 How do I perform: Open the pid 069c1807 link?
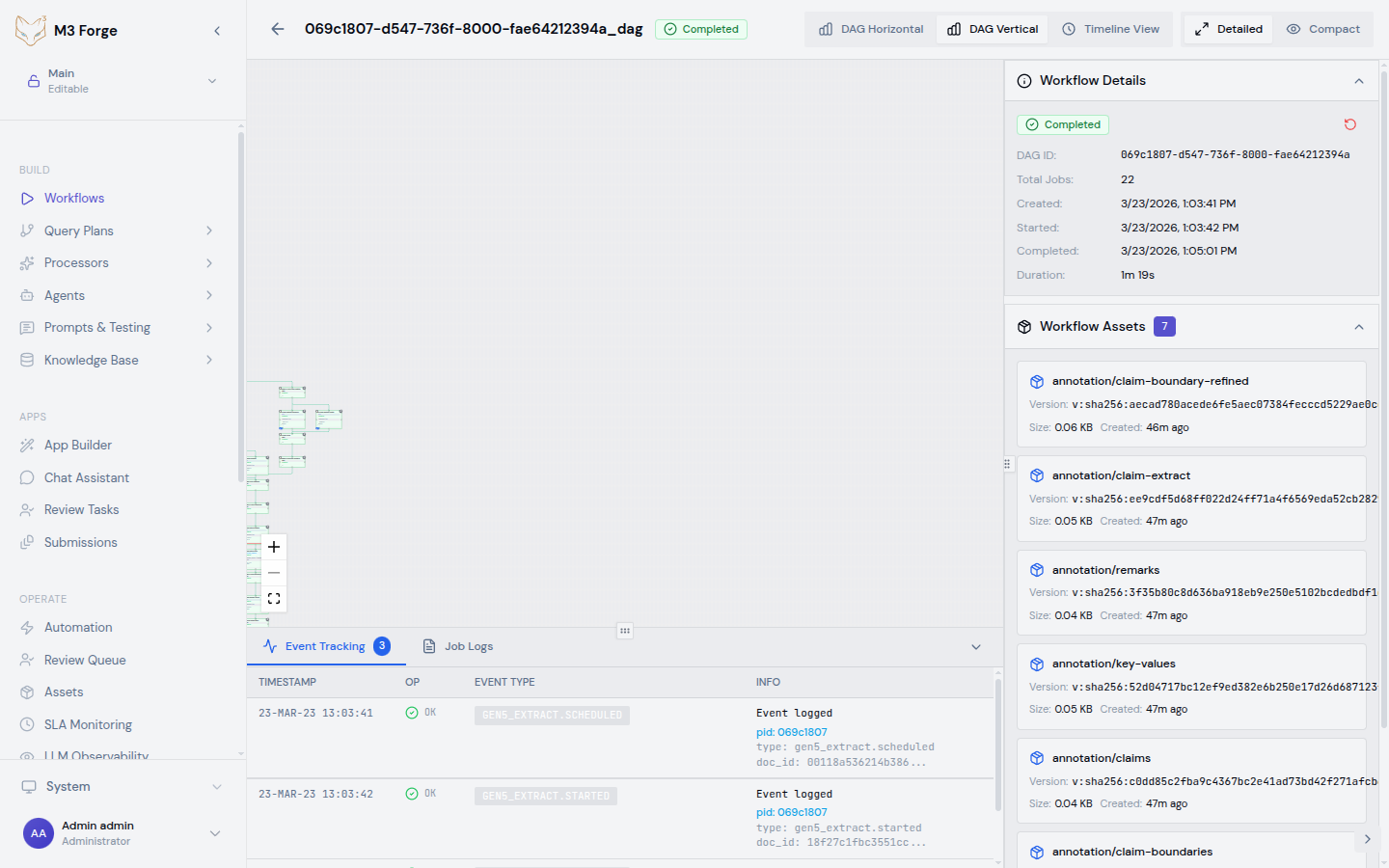click(791, 731)
